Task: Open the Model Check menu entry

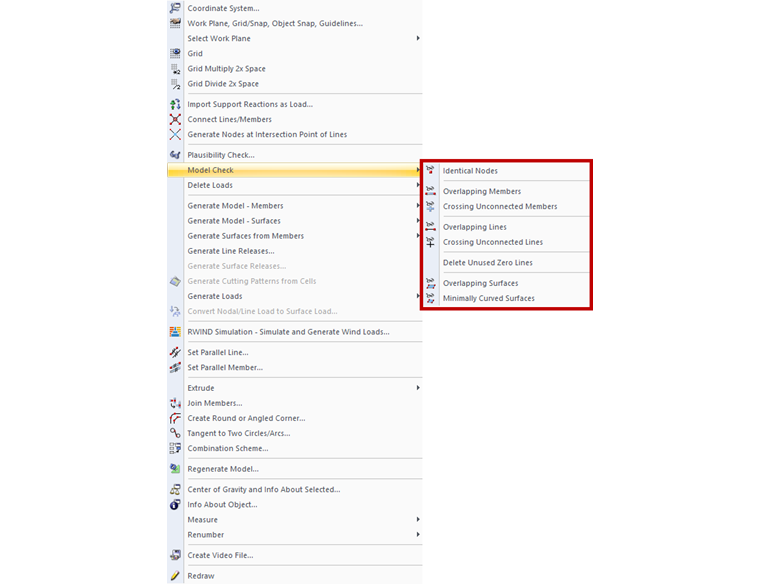Action: pyautogui.click(x=294, y=170)
